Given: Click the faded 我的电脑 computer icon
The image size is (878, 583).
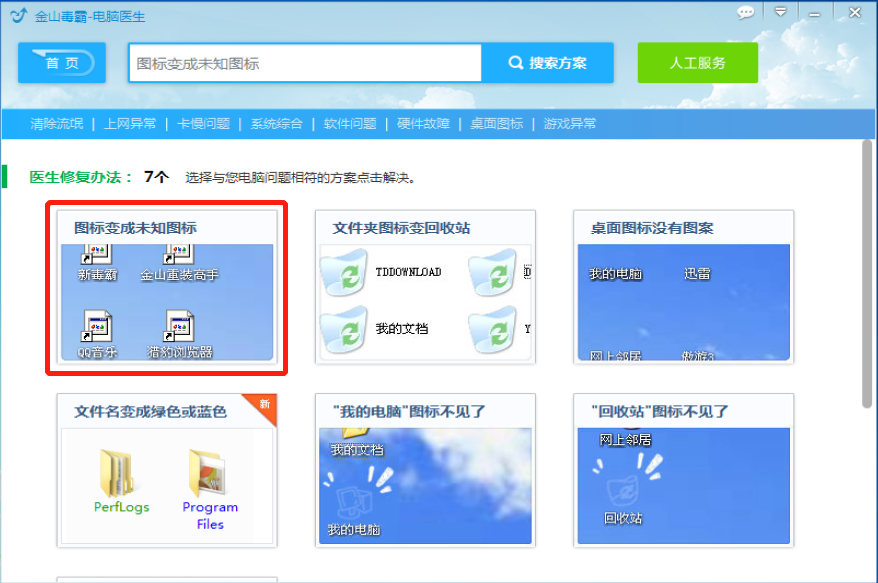Looking at the screenshot, I should coord(354,502).
